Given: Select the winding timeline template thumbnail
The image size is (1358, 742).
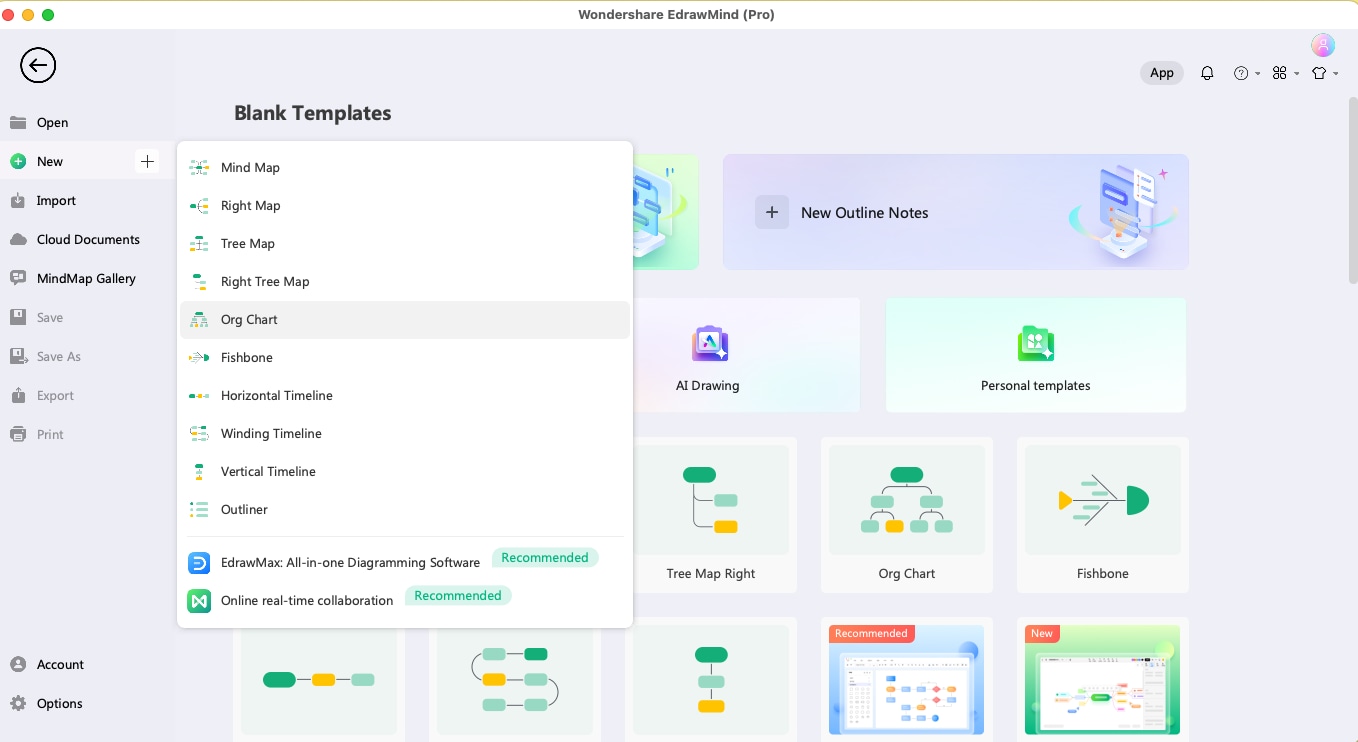Looking at the screenshot, I should [x=515, y=680].
